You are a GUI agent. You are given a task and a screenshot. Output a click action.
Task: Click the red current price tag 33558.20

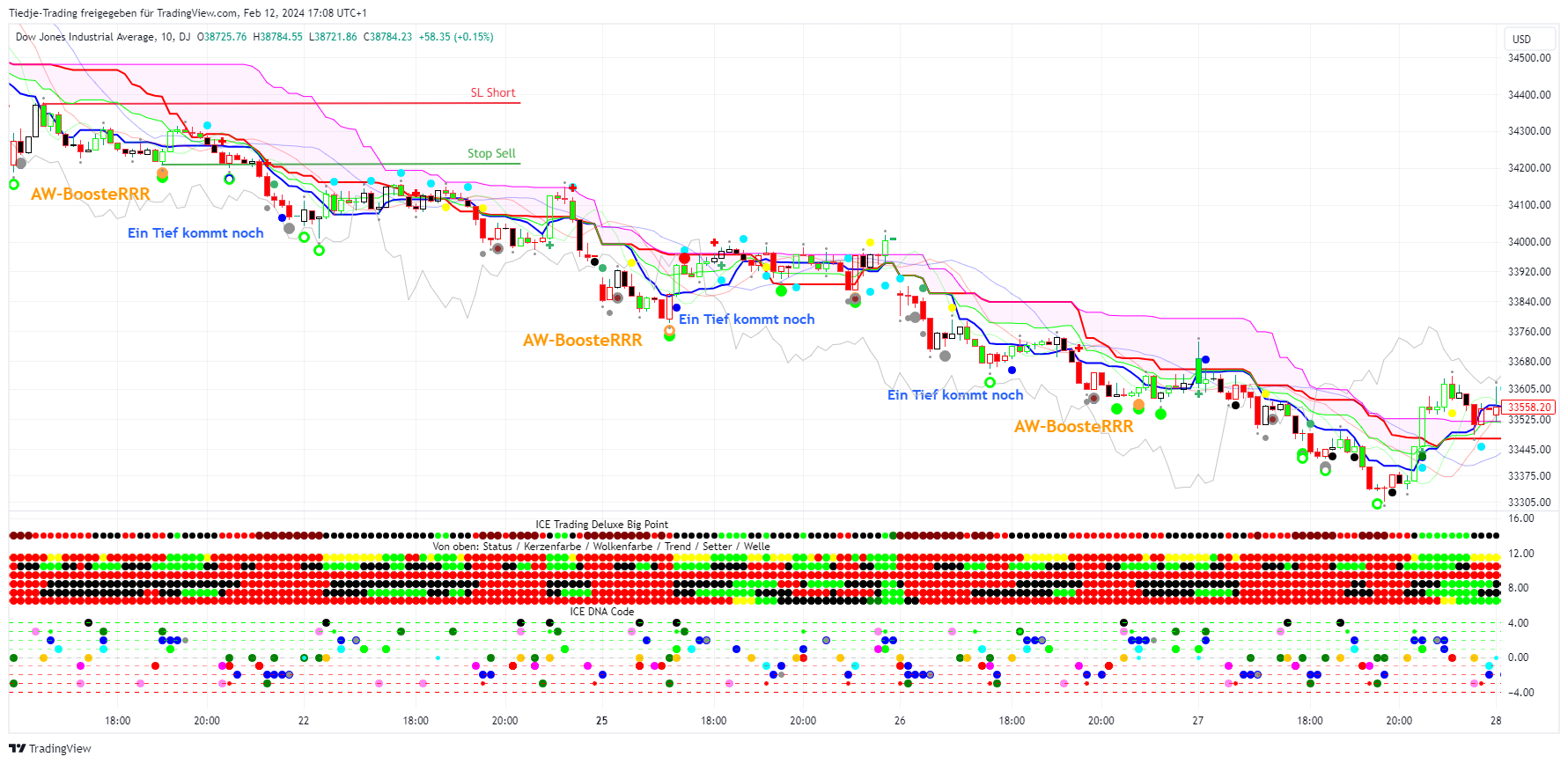coord(1528,408)
